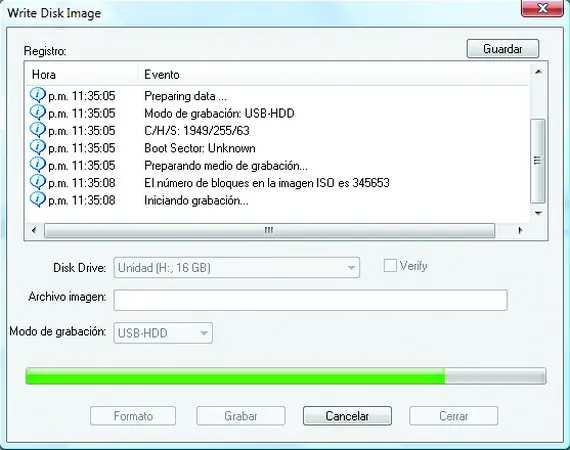The height and width of the screenshot is (450, 570).
Task: Click info icon beside 'Preparing data ...' entry
Action: (37, 95)
